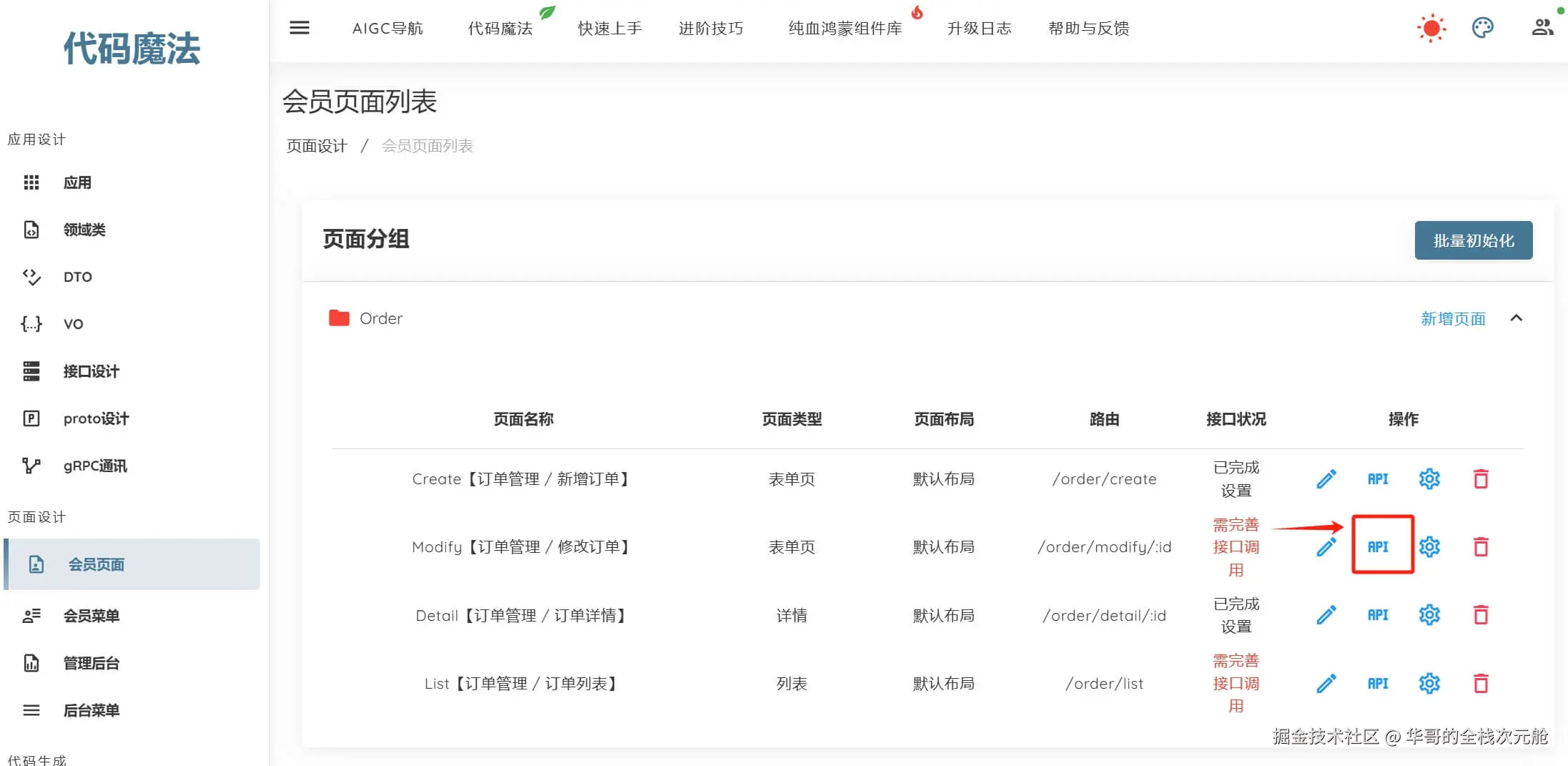Open gear settings for Detail page
This screenshot has width=1568, height=766.
pos(1429,615)
